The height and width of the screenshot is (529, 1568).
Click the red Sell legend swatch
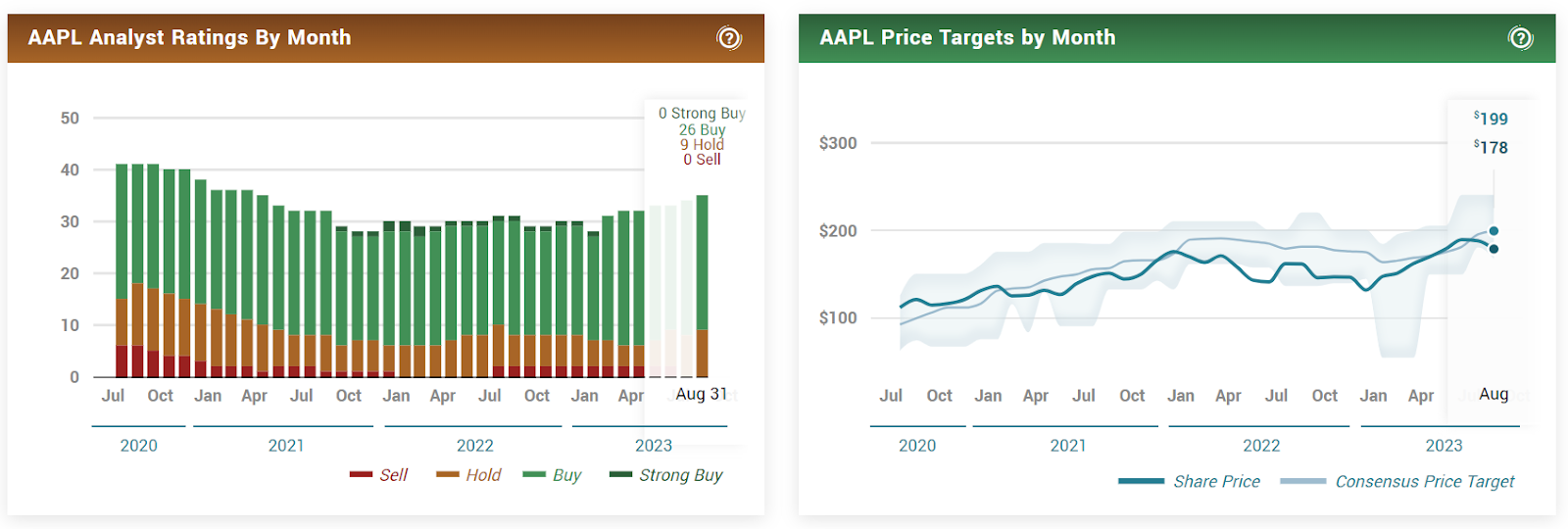tap(361, 475)
